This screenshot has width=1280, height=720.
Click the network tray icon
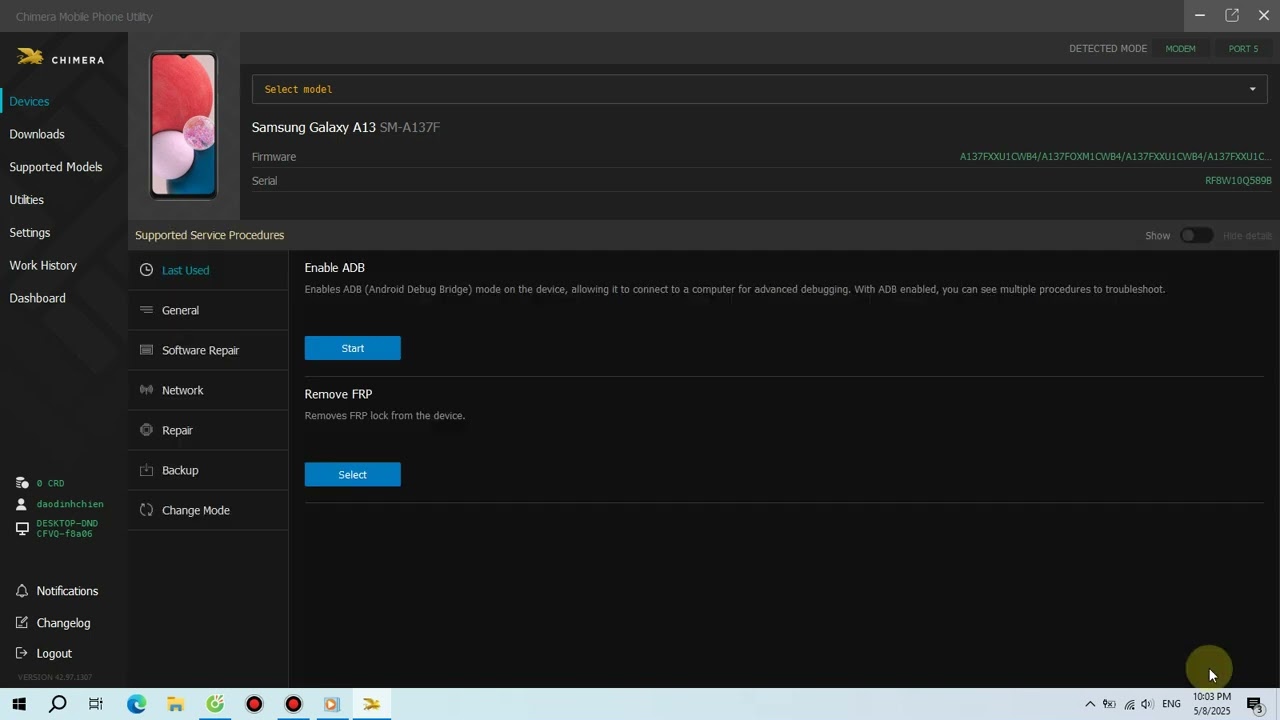coord(1129,704)
